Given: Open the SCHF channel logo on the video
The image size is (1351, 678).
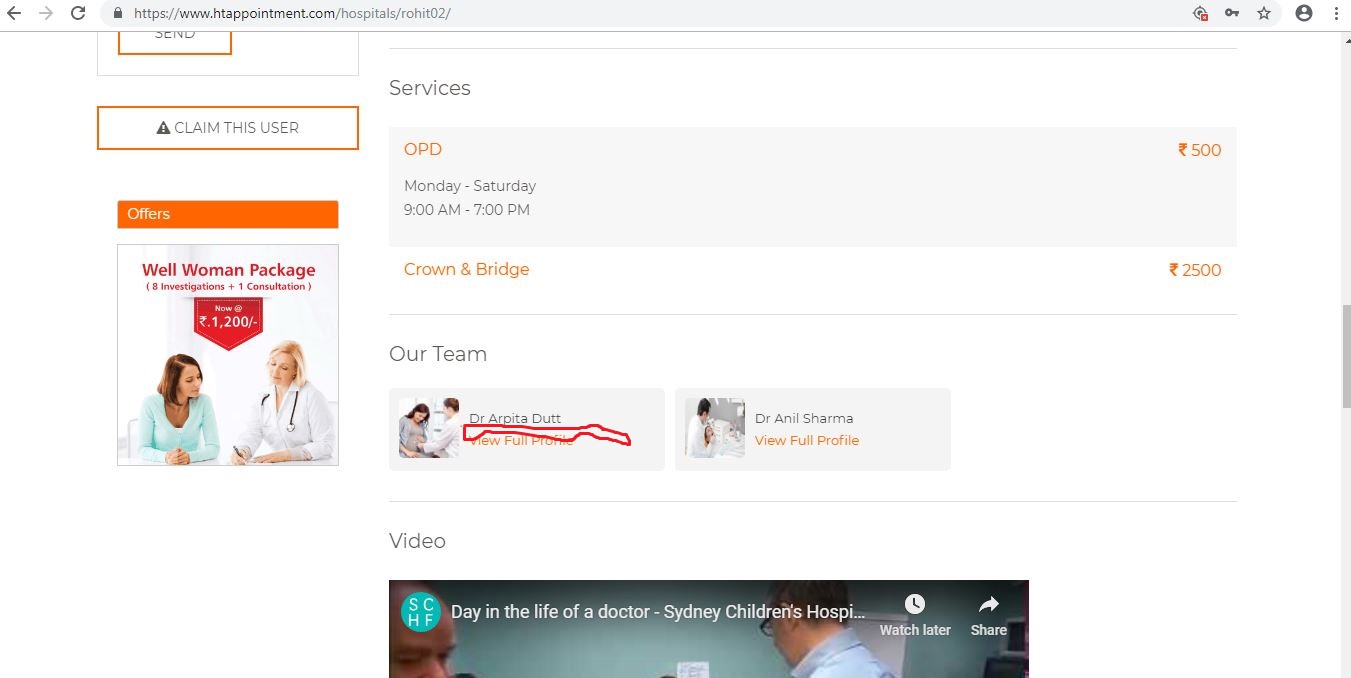Looking at the screenshot, I should 421,612.
